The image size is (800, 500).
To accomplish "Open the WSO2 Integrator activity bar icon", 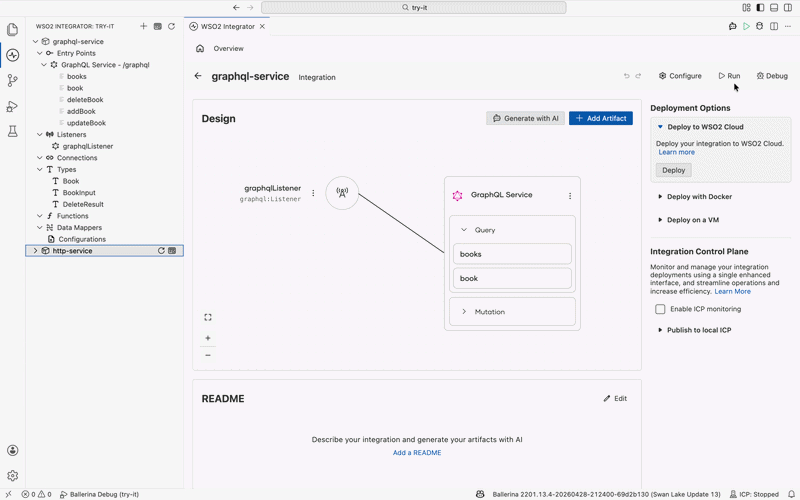I will tap(13, 55).
